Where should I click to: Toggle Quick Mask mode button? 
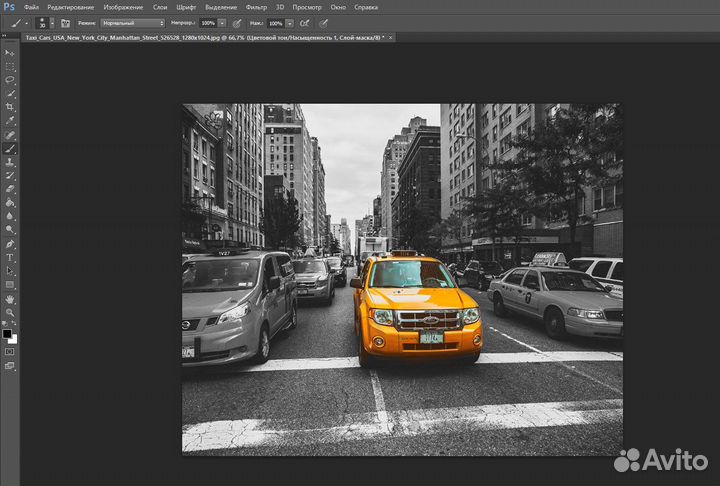10,352
